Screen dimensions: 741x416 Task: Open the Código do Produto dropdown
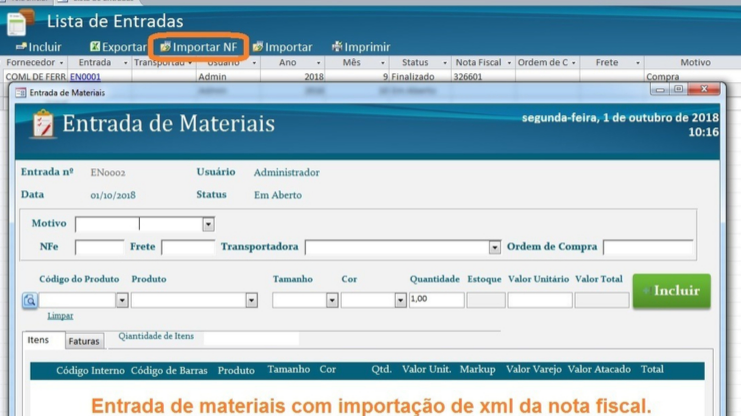click(x=122, y=300)
